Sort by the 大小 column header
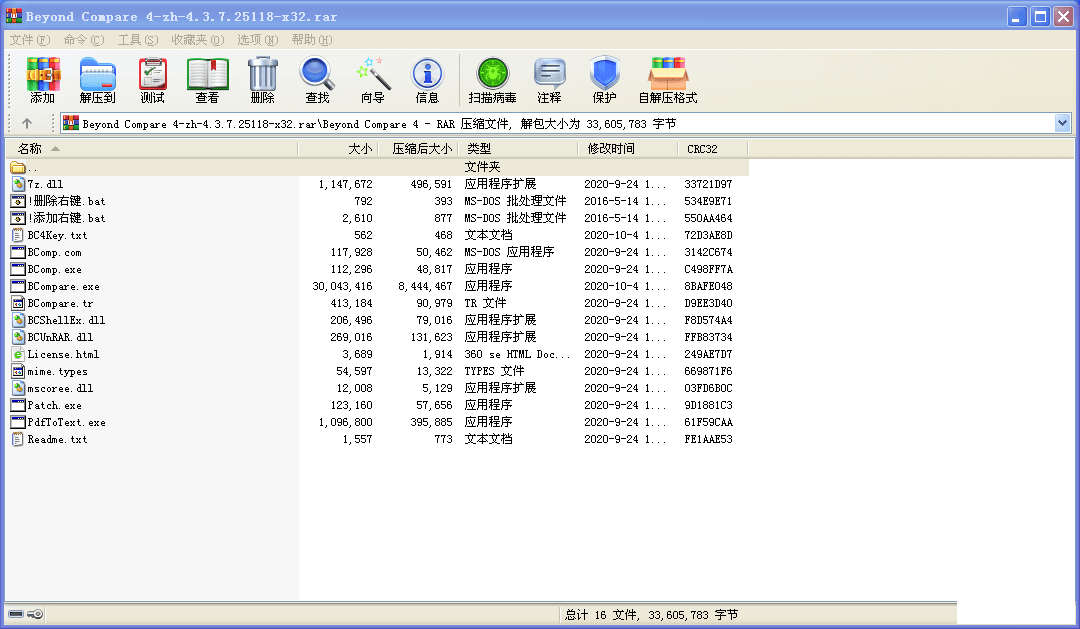1080x629 pixels. click(x=337, y=149)
